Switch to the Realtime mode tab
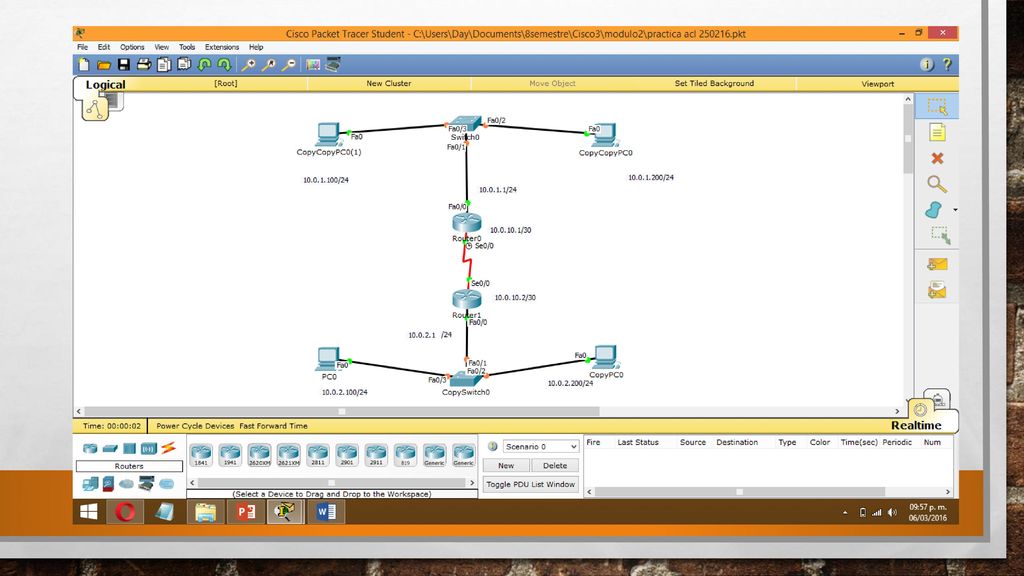 point(916,425)
